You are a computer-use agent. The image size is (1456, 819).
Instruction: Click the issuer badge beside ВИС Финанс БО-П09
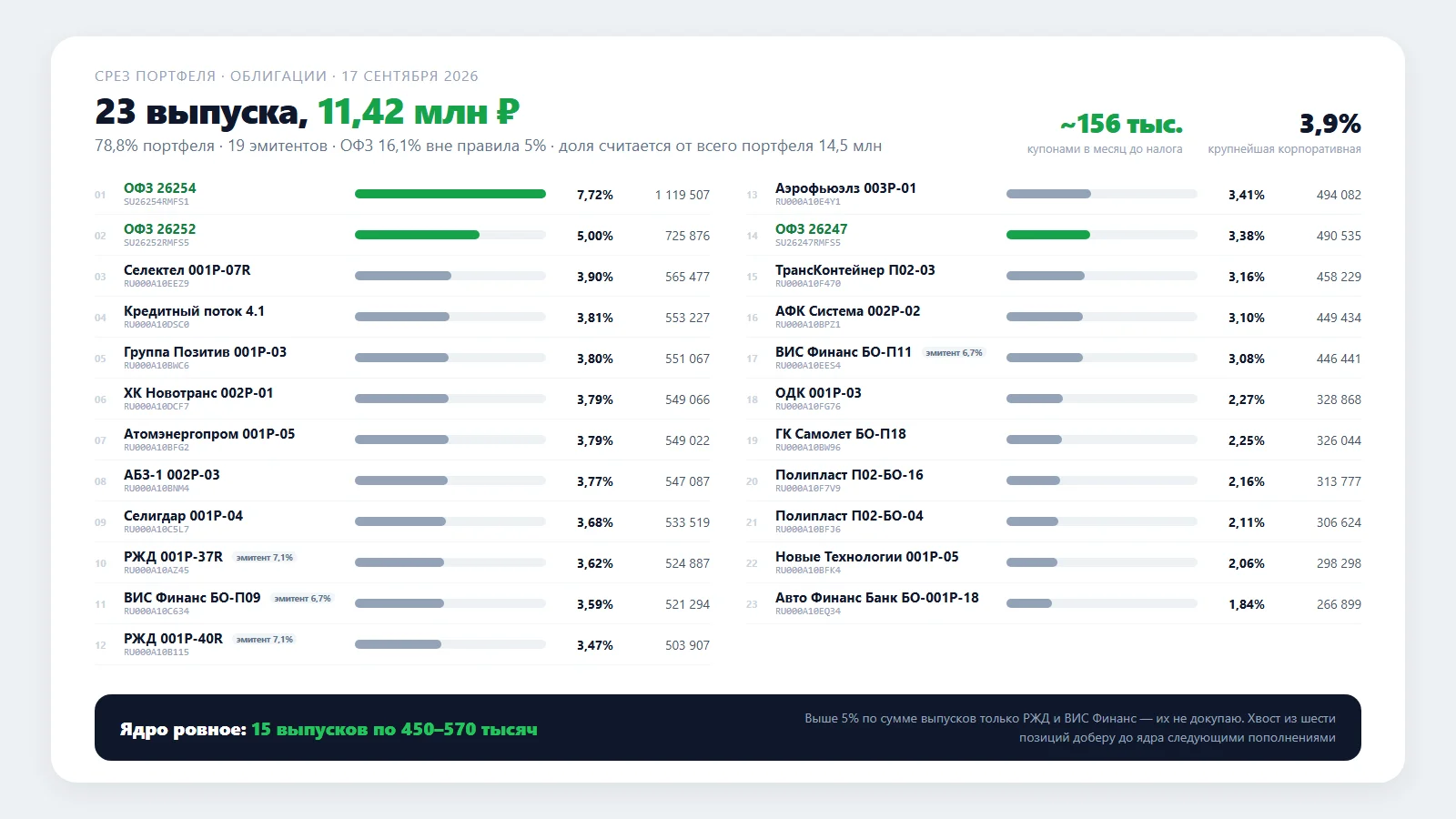click(303, 599)
